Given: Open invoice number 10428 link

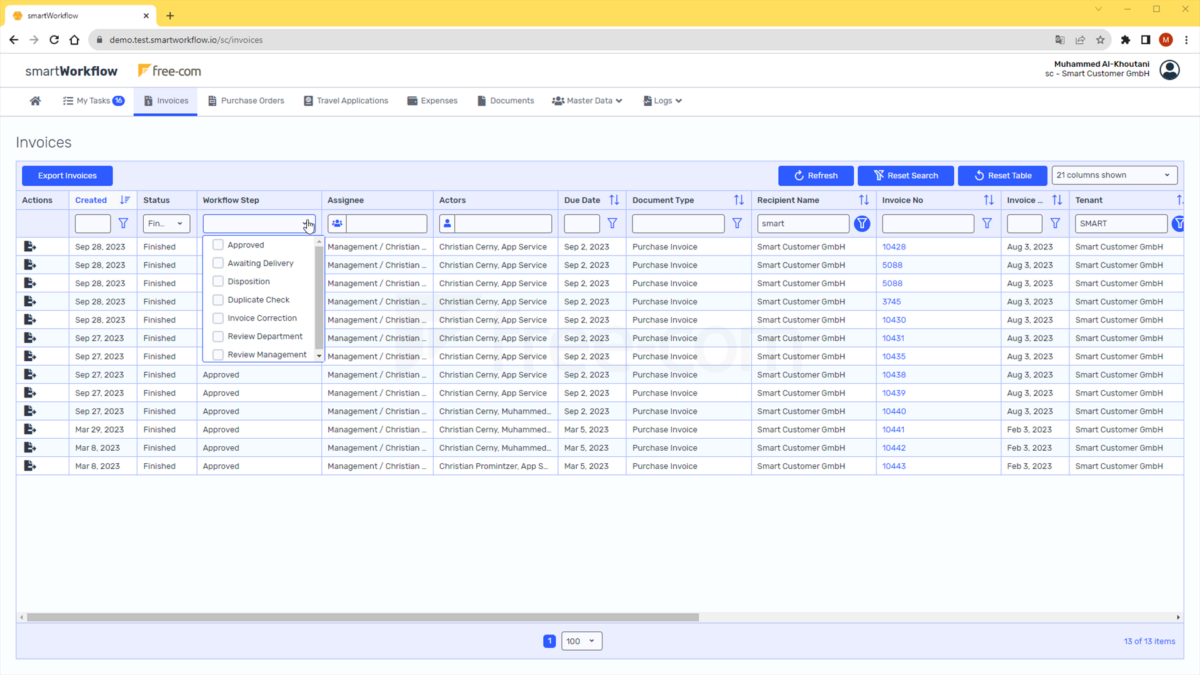Looking at the screenshot, I should click(896, 247).
